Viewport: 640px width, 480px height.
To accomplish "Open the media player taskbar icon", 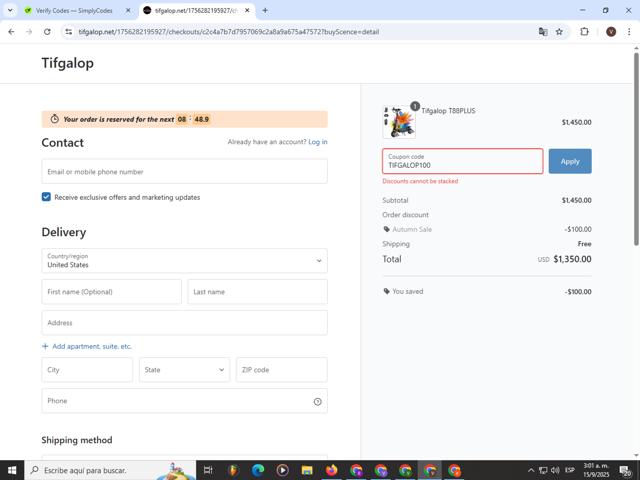I will click(x=282, y=470).
